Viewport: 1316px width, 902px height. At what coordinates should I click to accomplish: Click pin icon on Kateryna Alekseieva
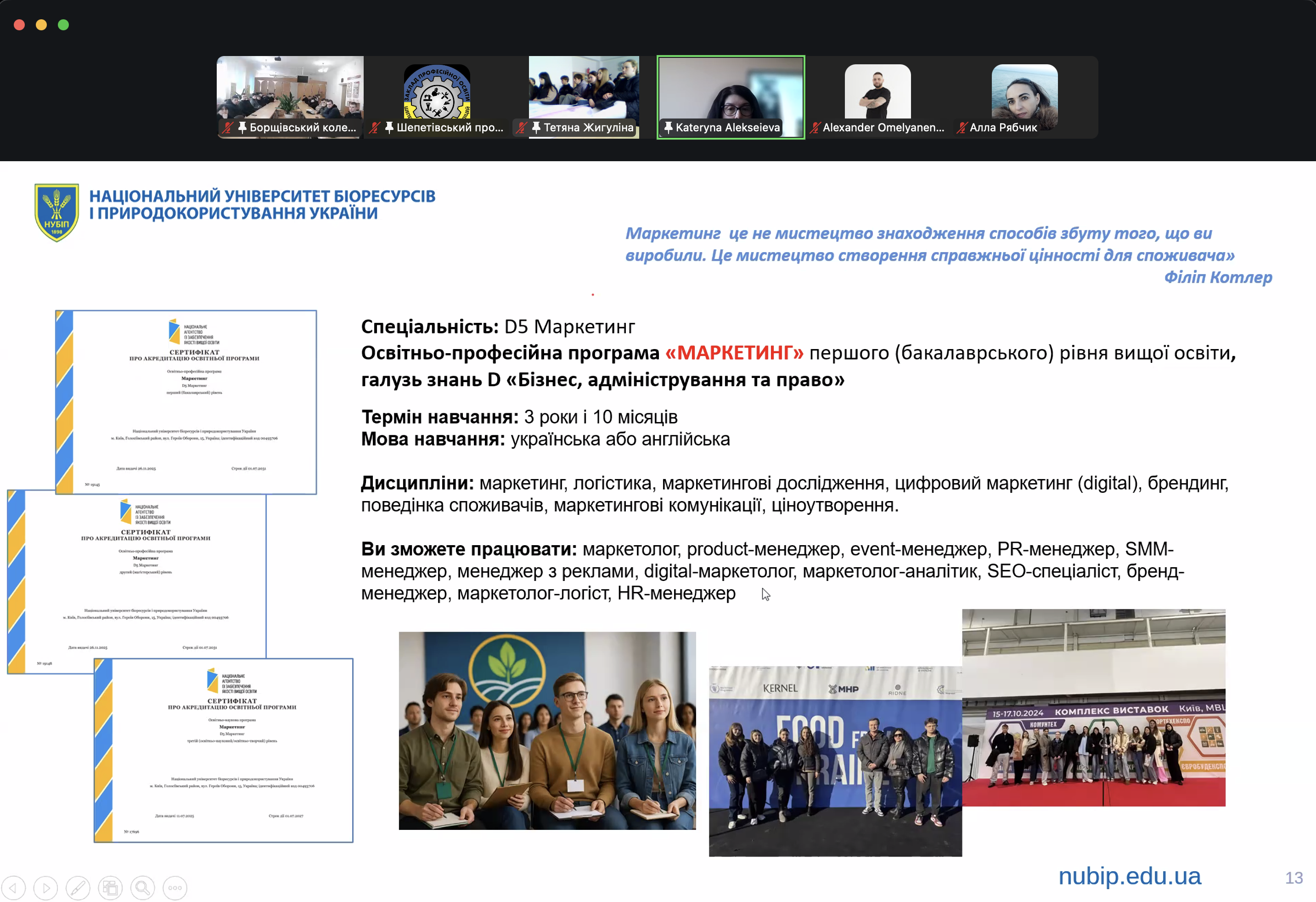click(668, 127)
